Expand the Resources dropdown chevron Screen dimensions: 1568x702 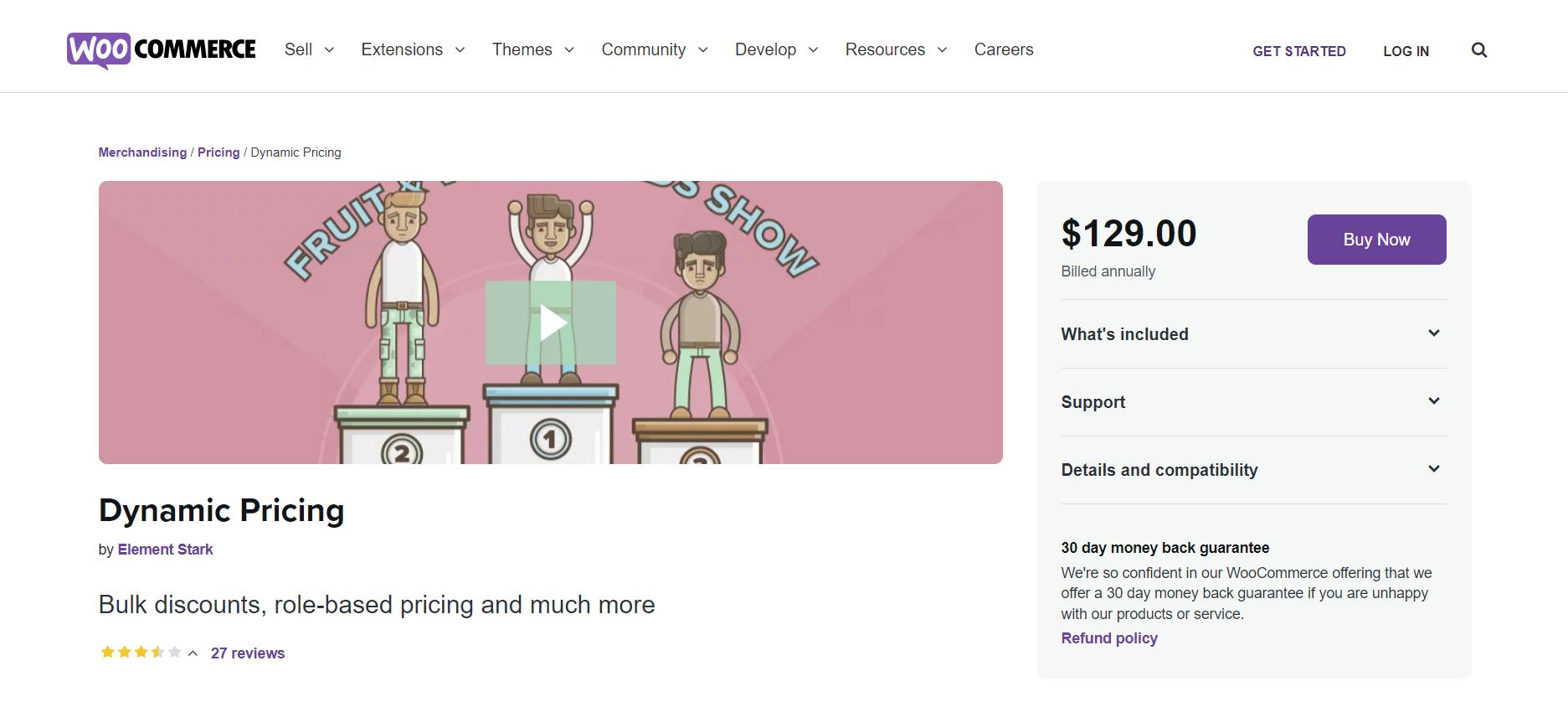pyautogui.click(x=942, y=50)
